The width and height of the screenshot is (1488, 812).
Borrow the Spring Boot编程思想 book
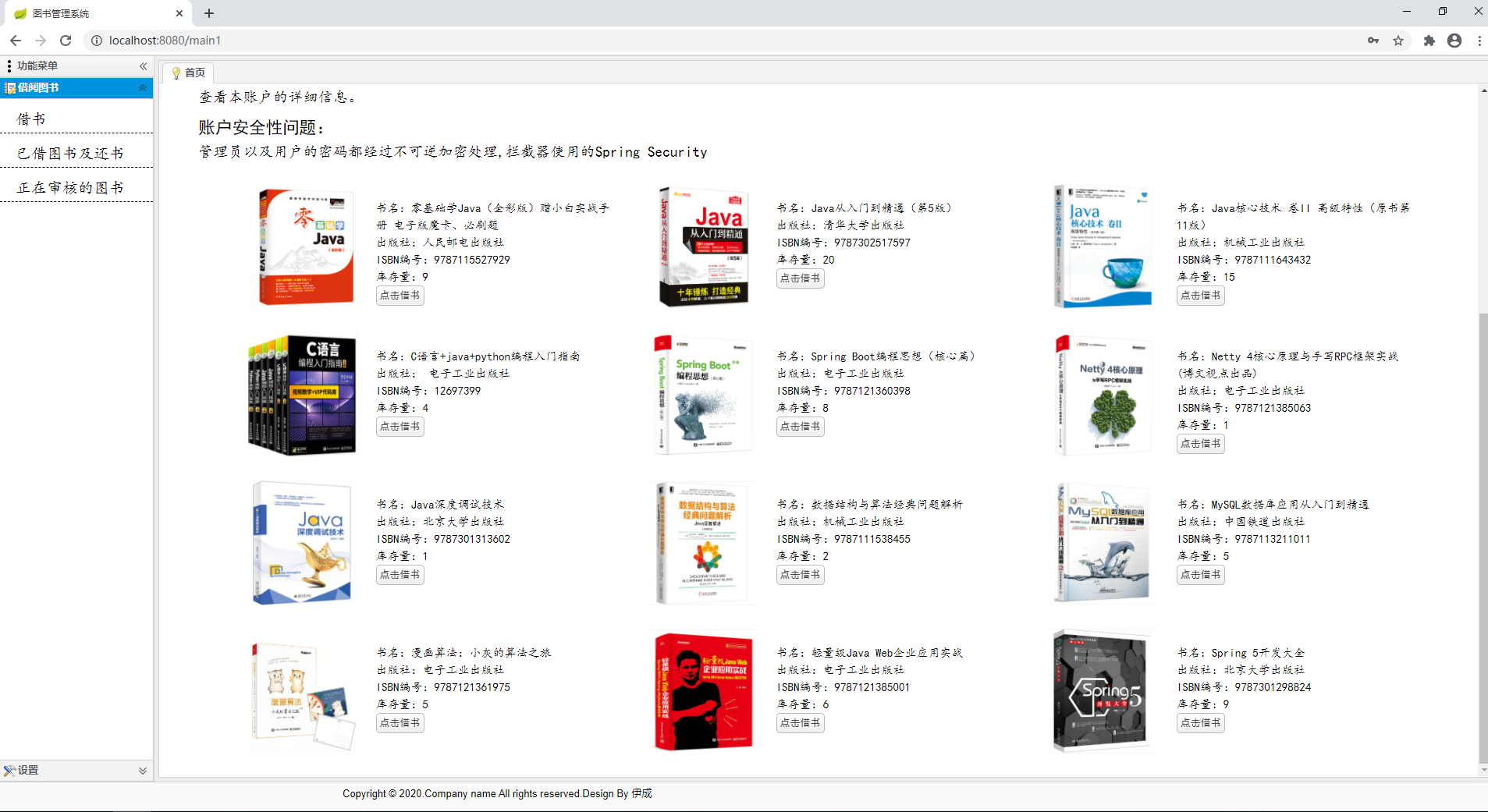click(800, 427)
